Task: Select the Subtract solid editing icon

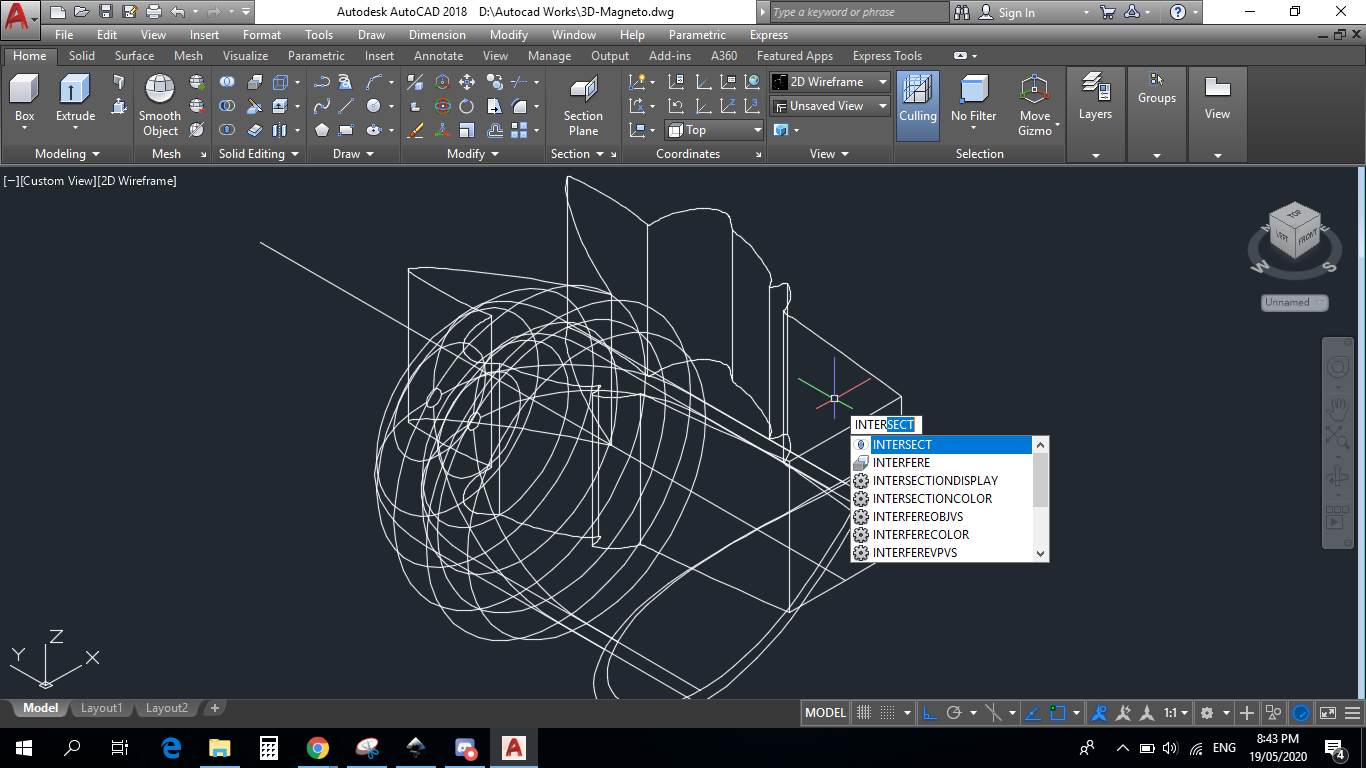Action: pos(228,105)
